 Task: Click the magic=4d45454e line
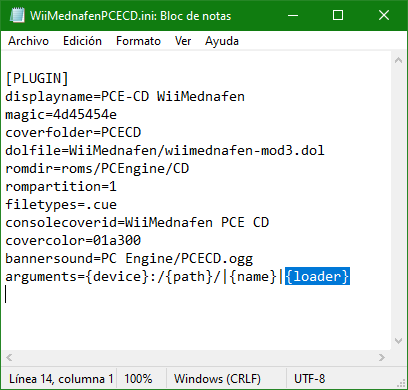(61, 115)
